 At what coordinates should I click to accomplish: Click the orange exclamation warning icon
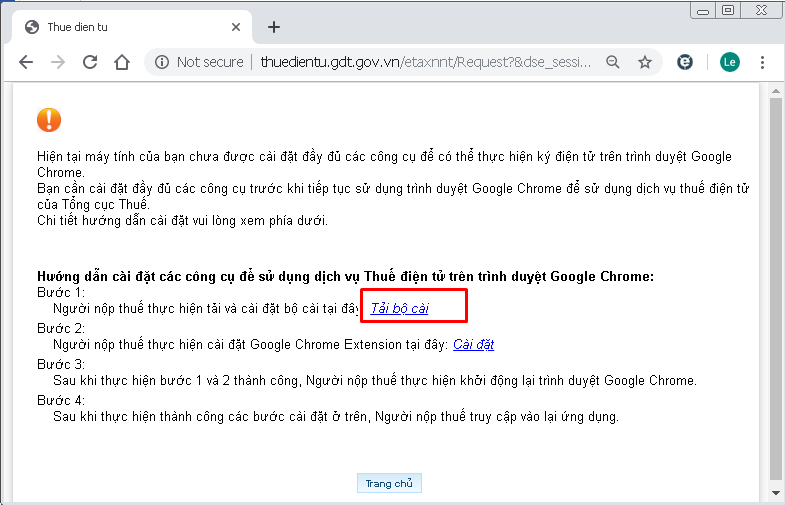click(49, 120)
